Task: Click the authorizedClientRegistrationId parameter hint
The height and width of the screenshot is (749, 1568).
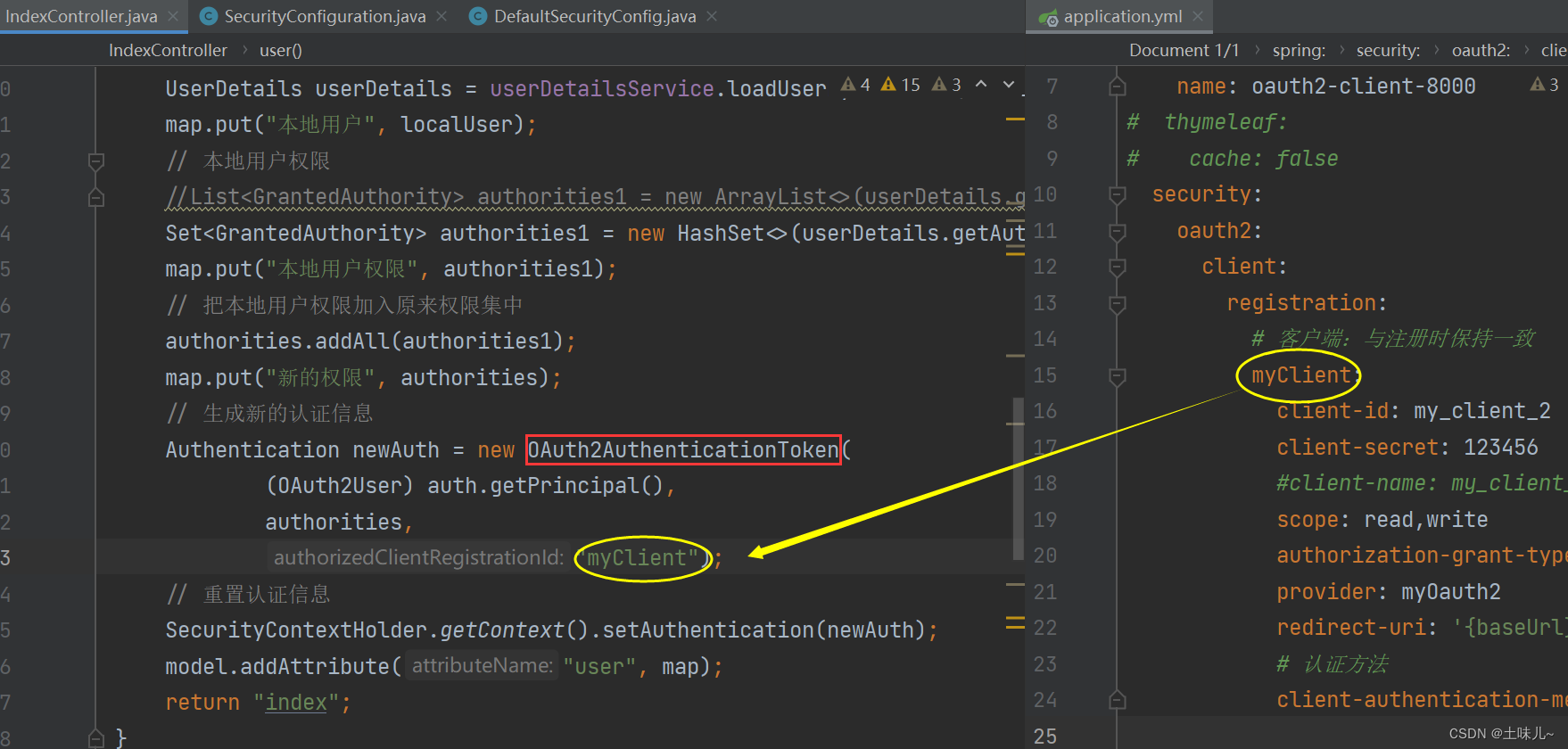Action: click(x=418, y=558)
